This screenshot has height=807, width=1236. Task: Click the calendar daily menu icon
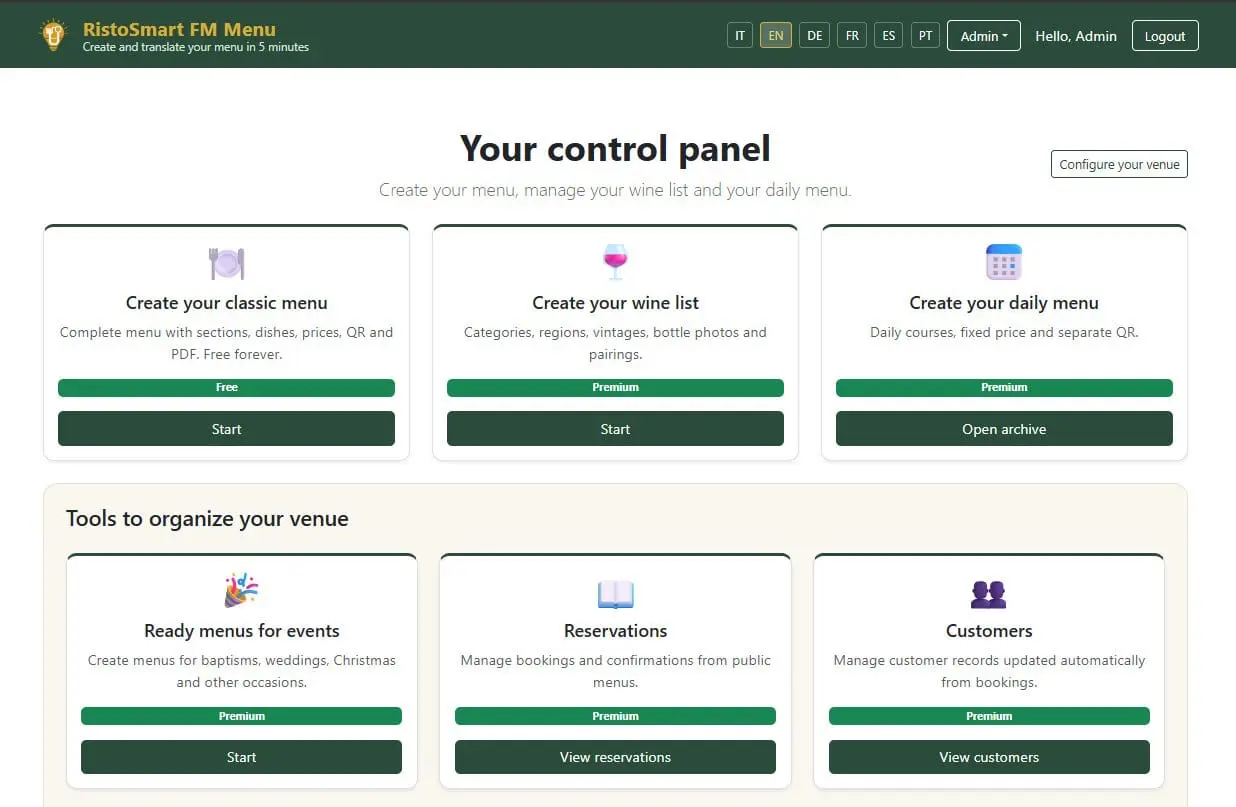1004,262
